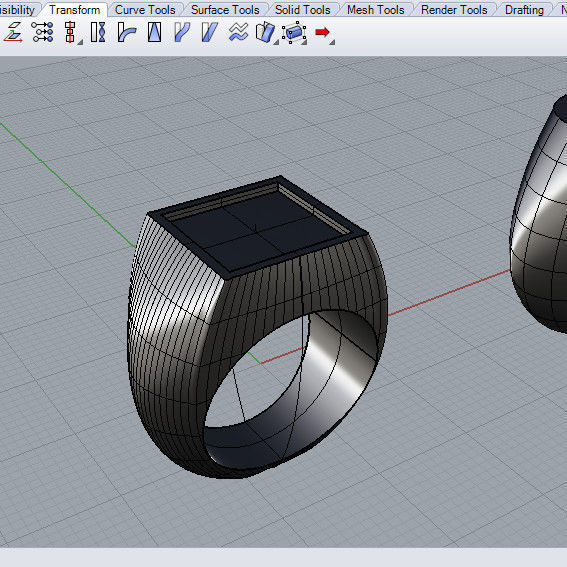567x567 pixels.
Task: Open the Transform tab
Action: click(x=74, y=10)
